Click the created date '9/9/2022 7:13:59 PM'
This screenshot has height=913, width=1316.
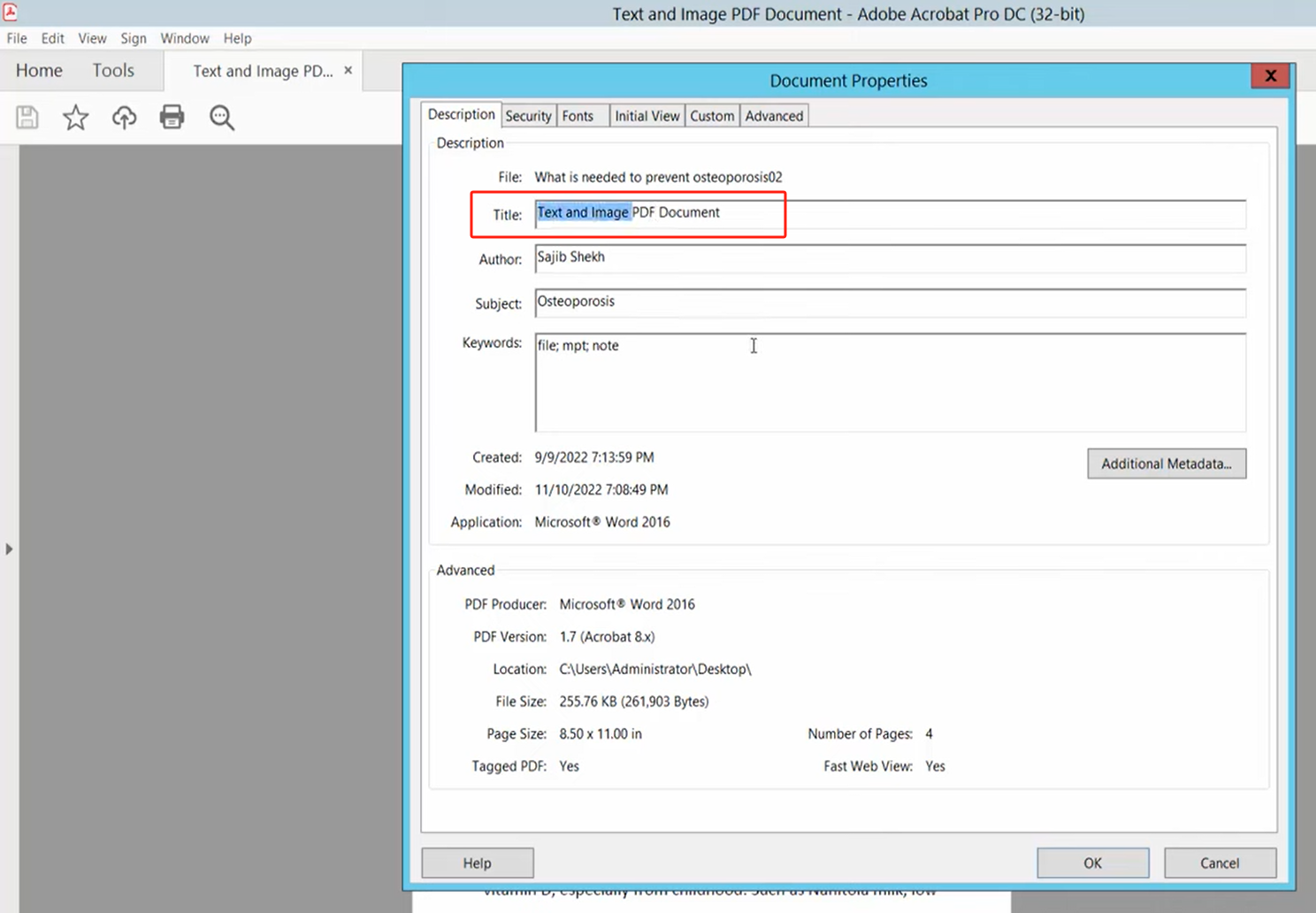click(x=594, y=457)
